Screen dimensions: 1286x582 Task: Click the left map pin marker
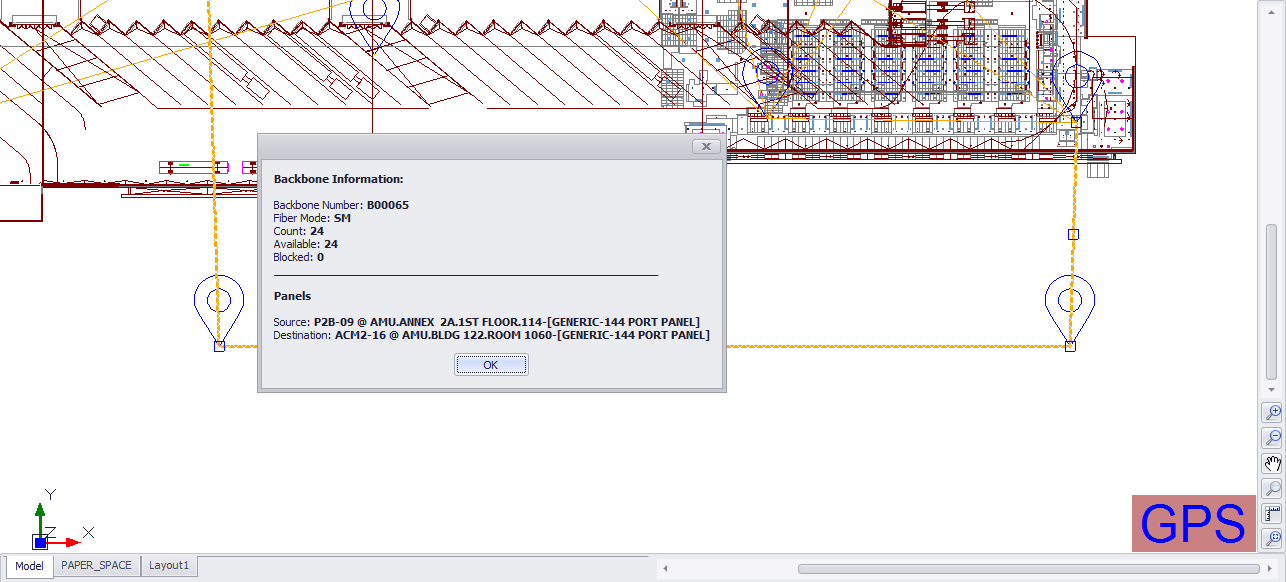coord(218,311)
